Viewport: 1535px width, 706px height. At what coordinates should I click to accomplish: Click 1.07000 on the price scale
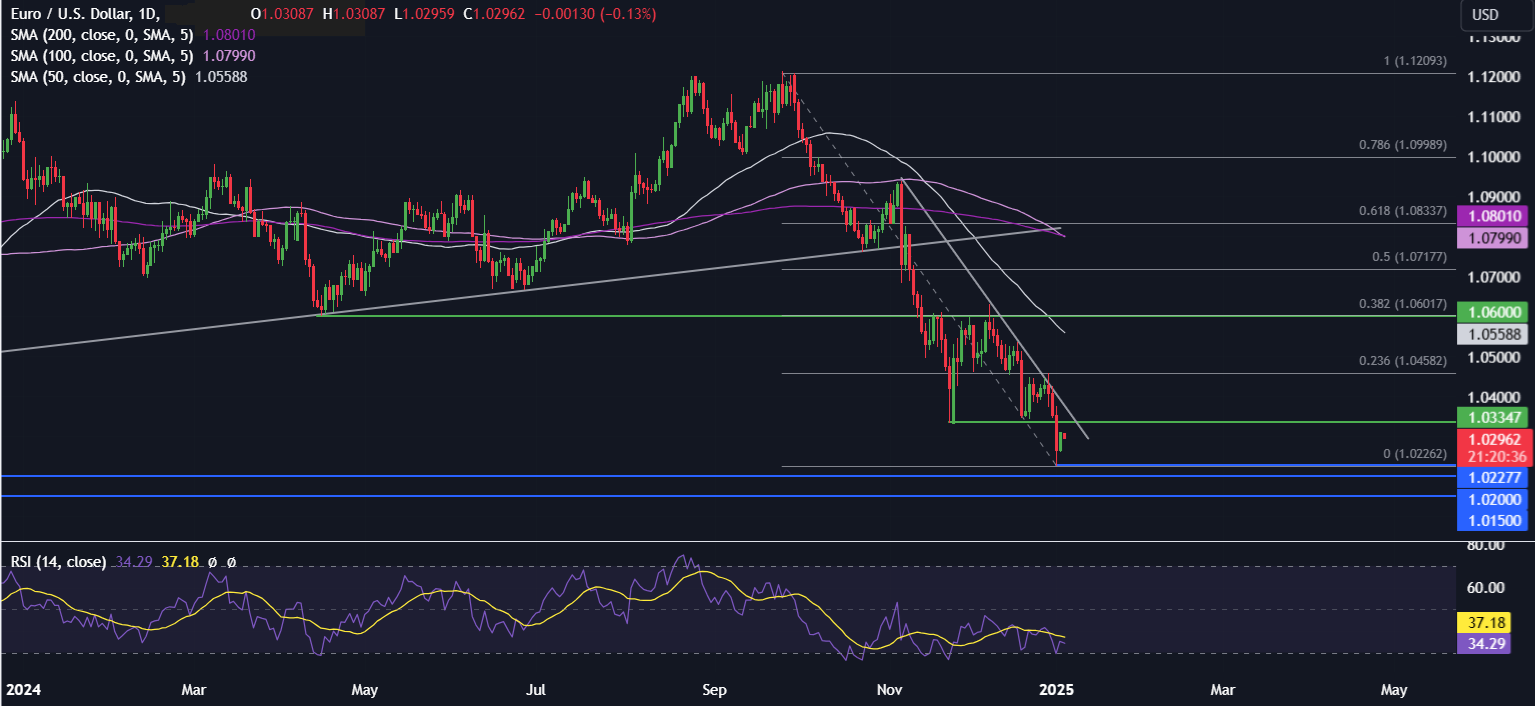1493,277
